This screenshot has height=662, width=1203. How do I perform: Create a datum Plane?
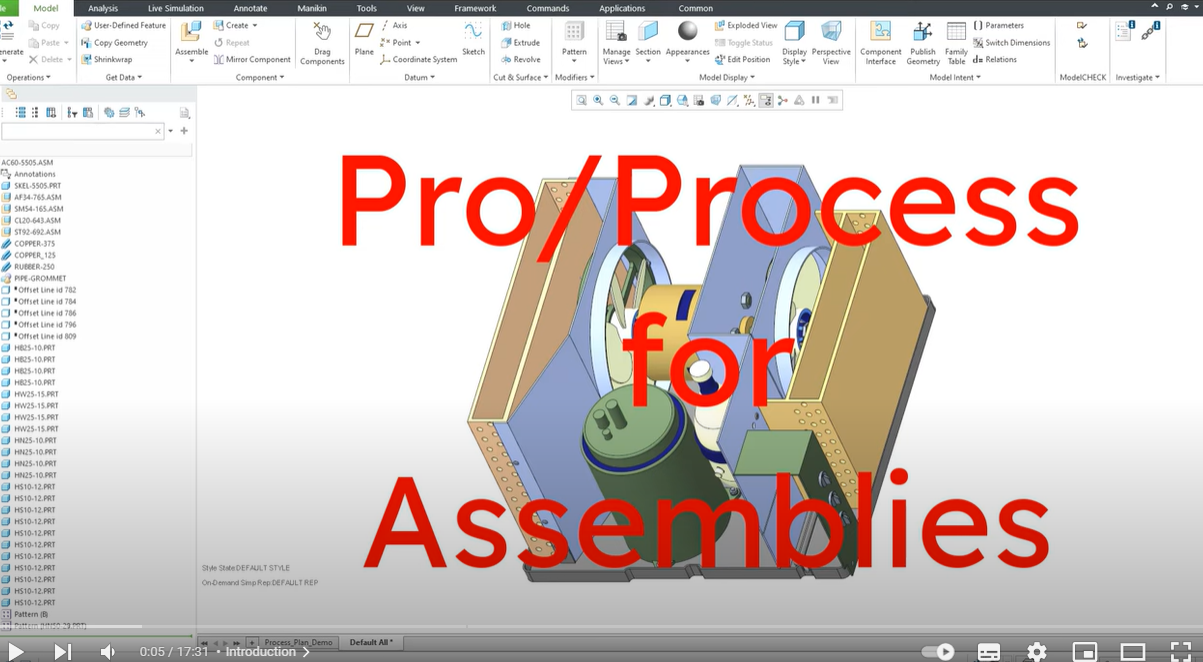pos(364,38)
